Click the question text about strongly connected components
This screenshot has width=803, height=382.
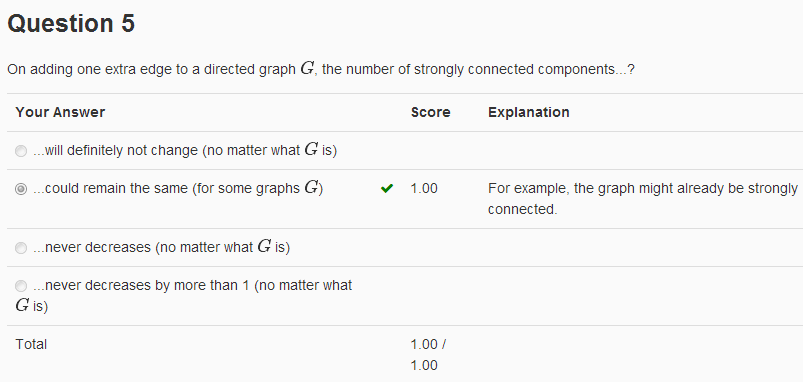point(321,69)
